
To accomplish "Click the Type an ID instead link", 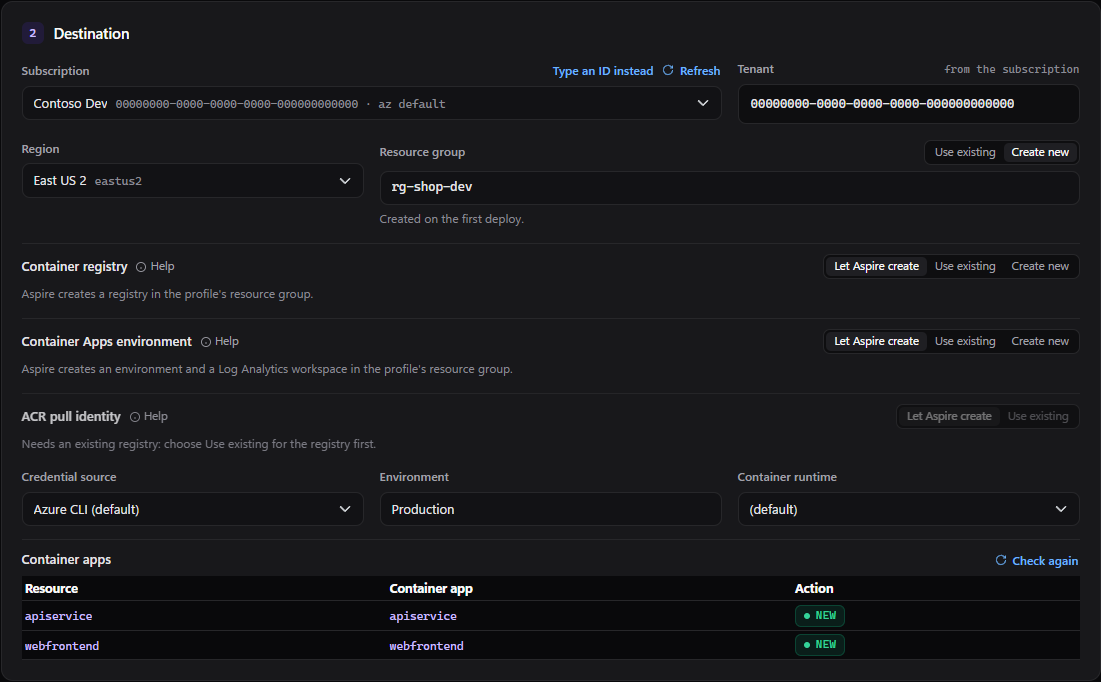I will [602, 71].
